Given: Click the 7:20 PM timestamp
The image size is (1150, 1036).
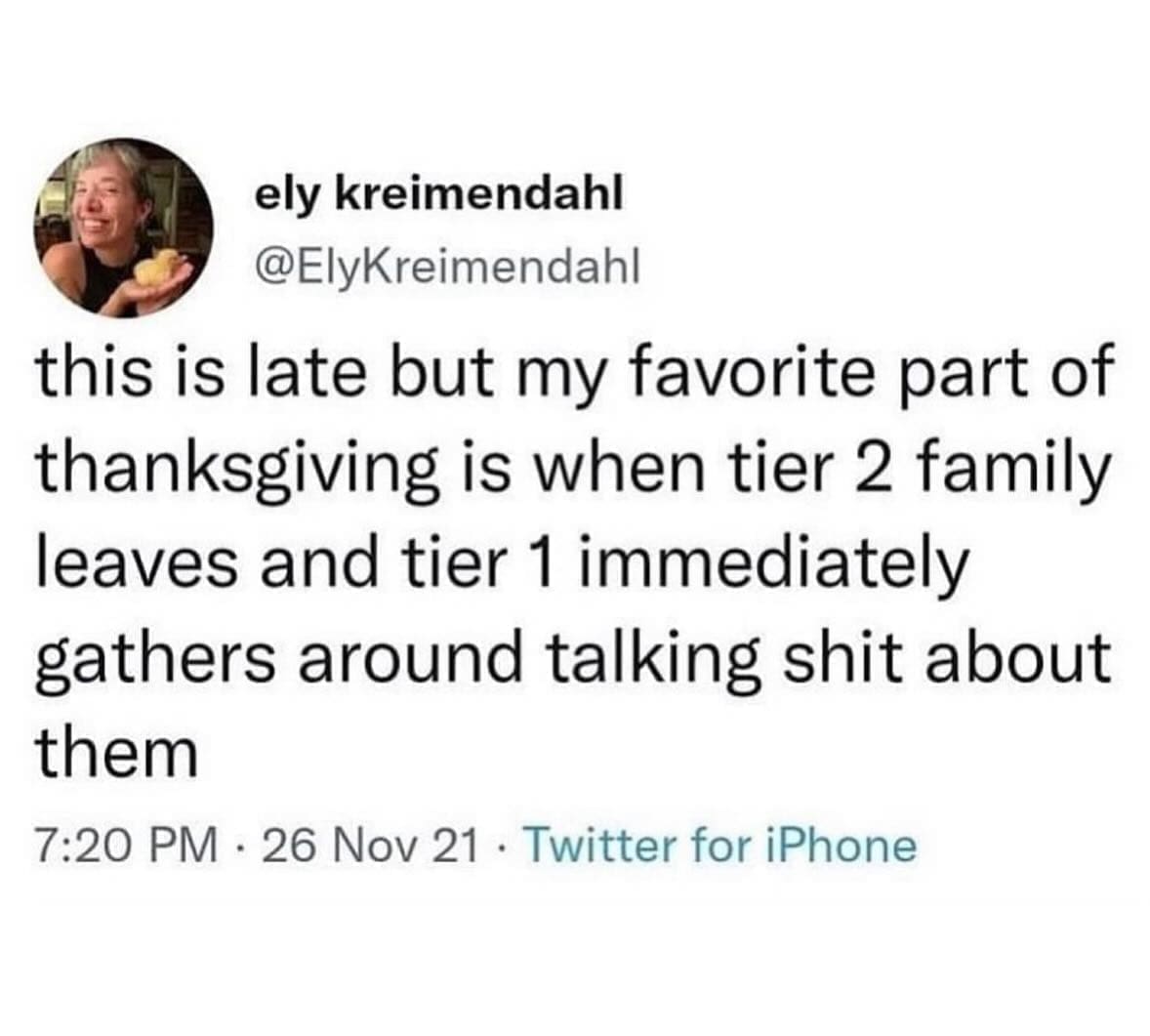Looking at the screenshot, I should point(127,845).
